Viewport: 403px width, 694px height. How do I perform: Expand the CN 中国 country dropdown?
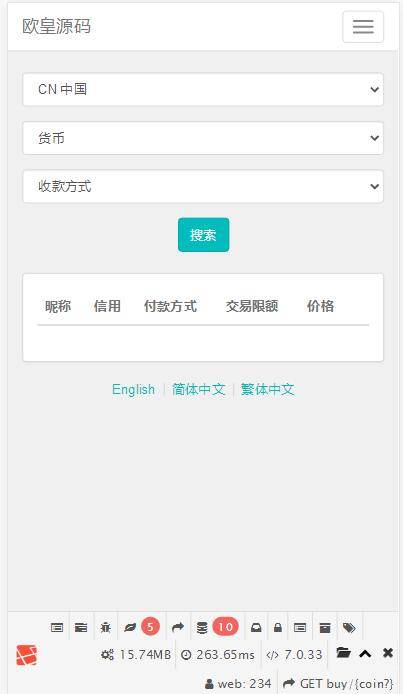click(203, 89)
